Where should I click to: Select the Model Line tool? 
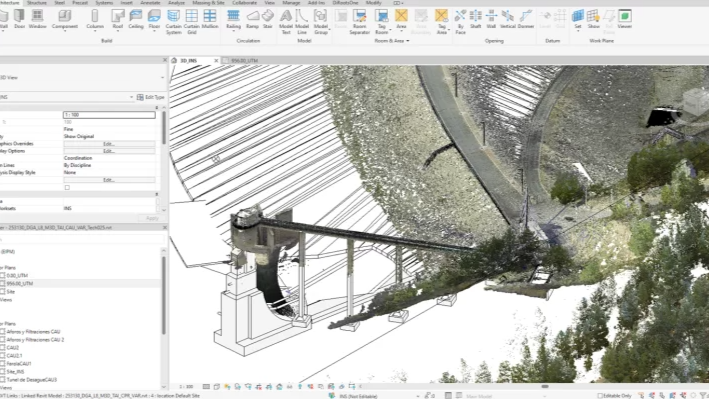[302, 22]
